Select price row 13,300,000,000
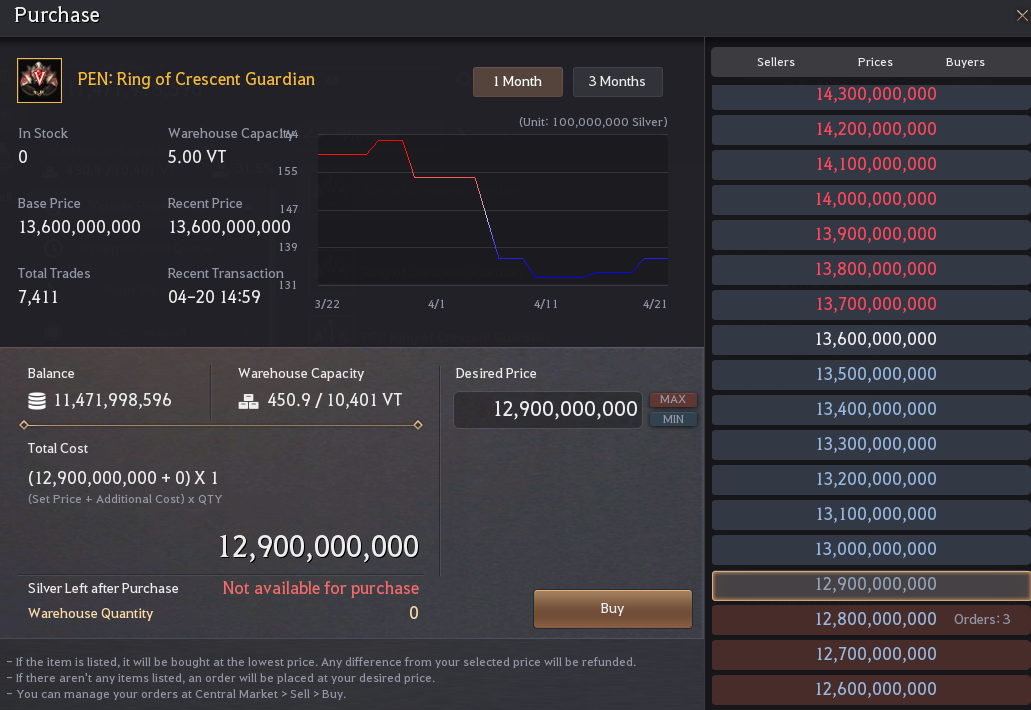1031x710 pixels. (x=871, y=444)
